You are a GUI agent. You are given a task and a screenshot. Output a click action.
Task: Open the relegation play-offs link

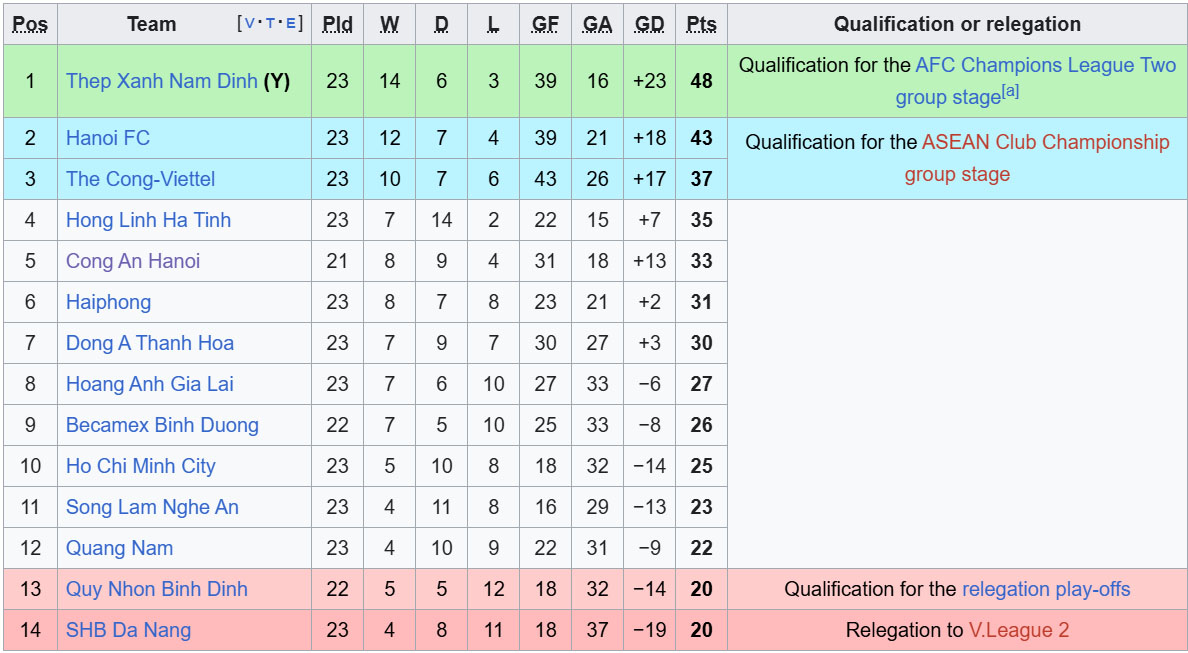[1046, 589]
